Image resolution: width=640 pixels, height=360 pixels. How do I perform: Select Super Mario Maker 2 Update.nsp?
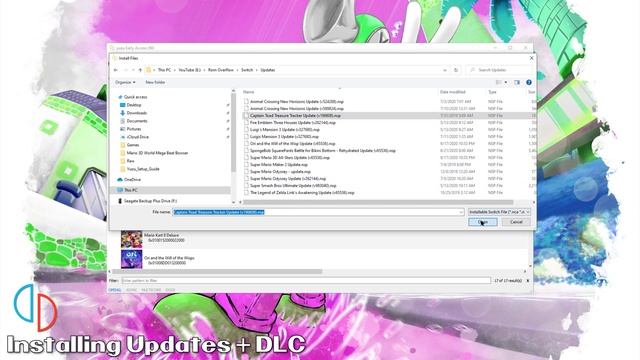point(278,165)
